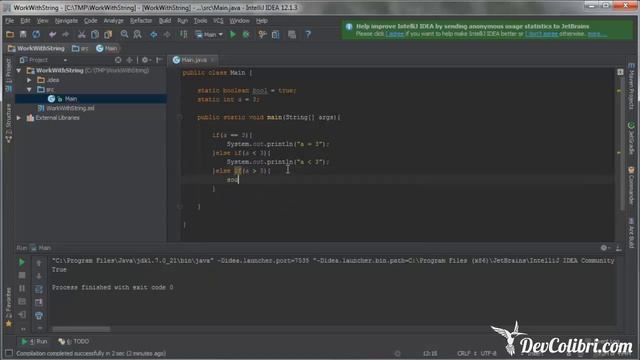The height and width of the screenshot is (360, 640).
Task: Click the Run tool window bottom tab
Action: [x=34, y=341]
